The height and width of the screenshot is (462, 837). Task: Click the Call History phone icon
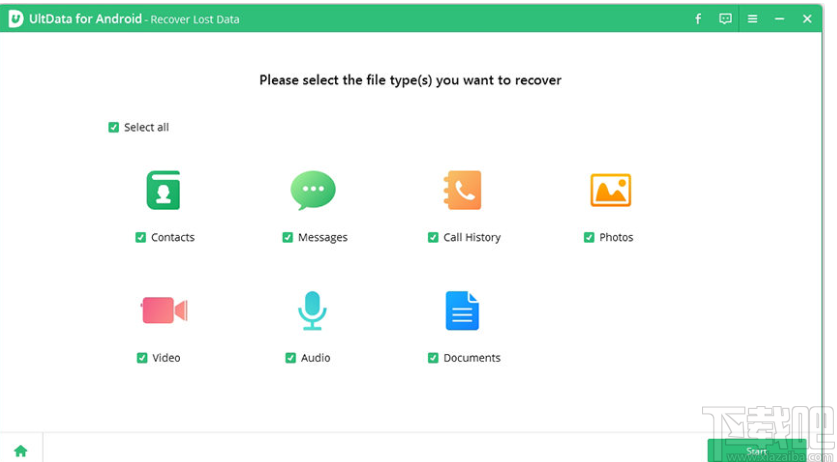point(462,190)
